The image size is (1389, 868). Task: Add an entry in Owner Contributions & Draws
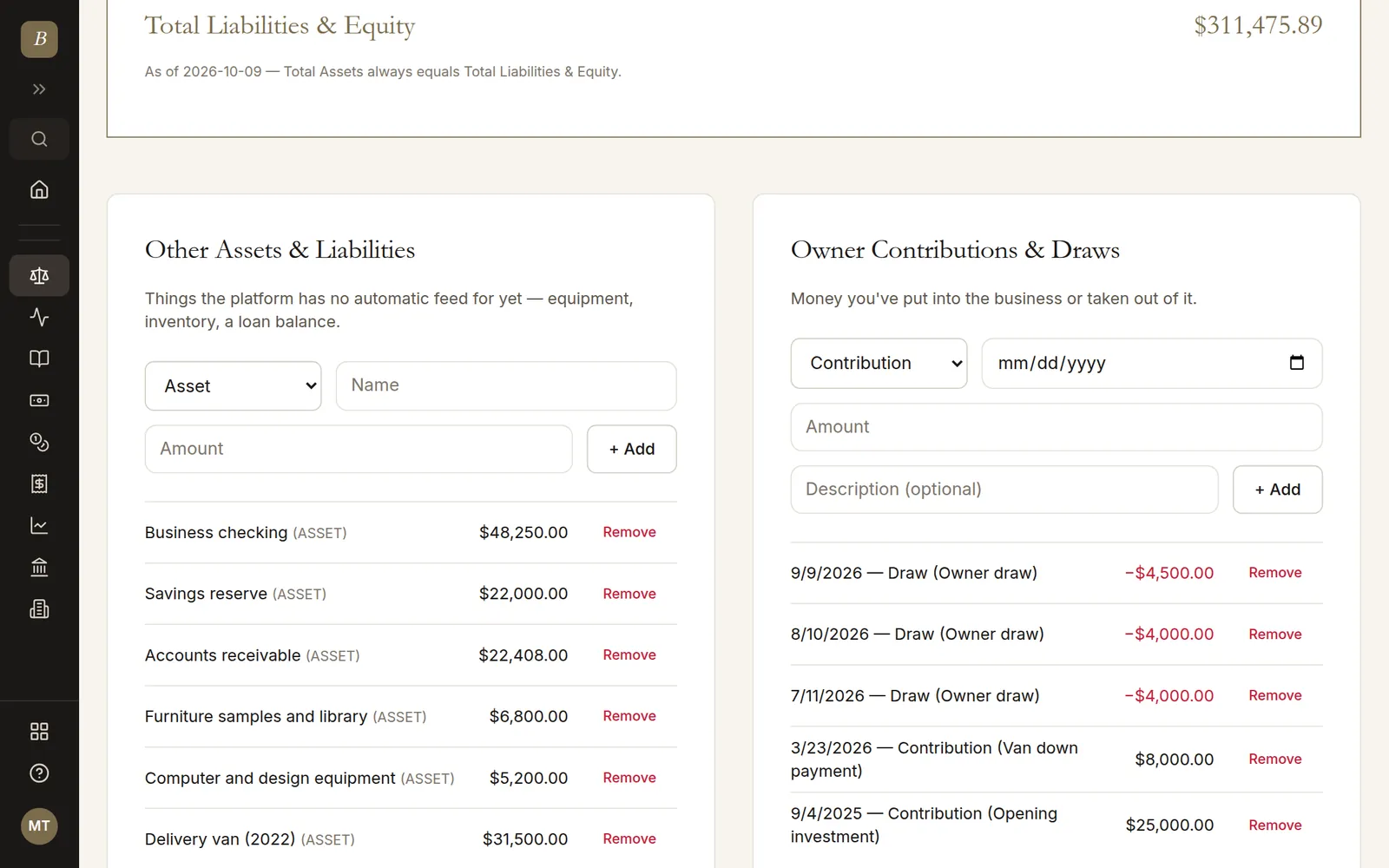1278,490
